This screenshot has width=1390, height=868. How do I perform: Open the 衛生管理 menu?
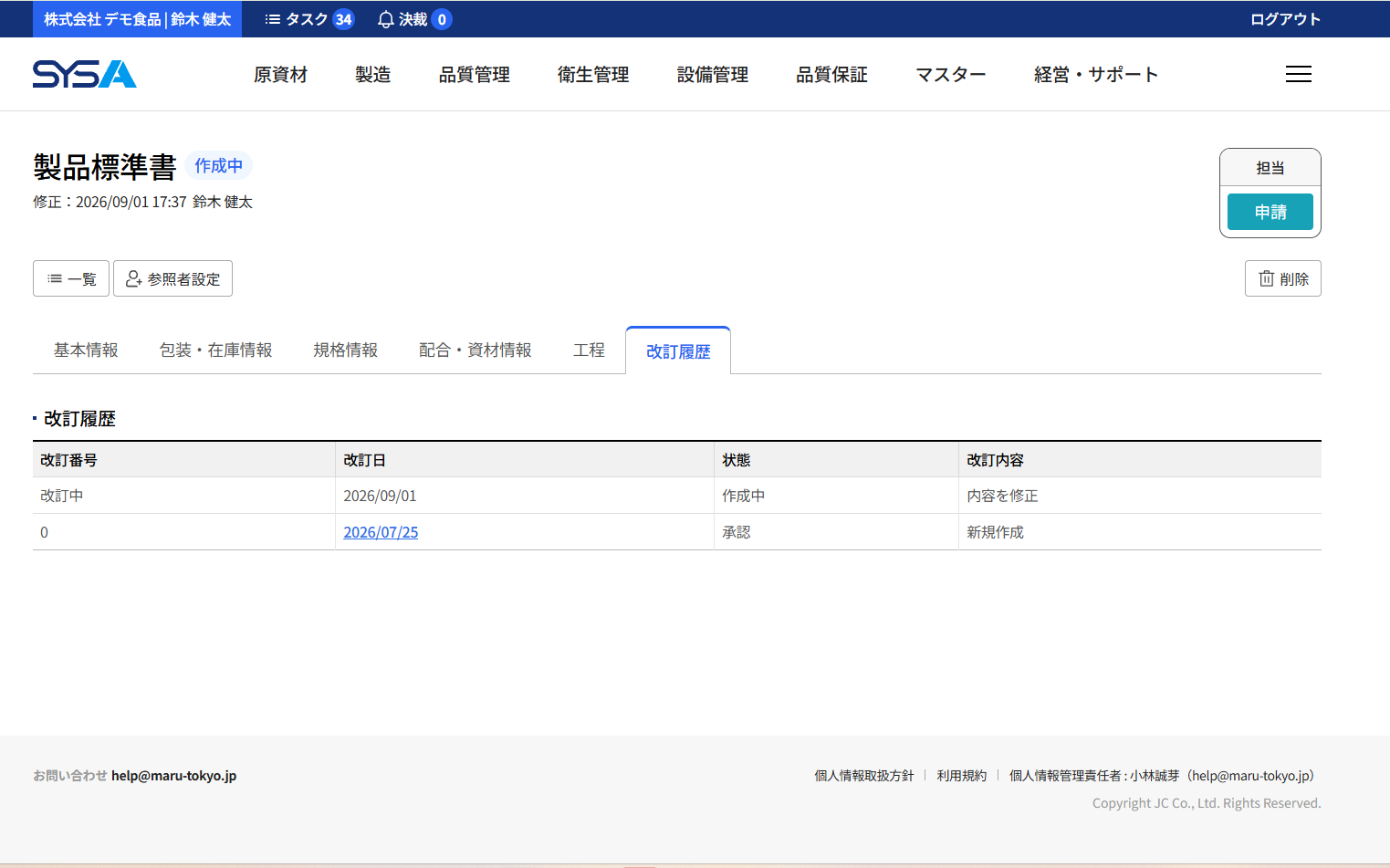click(x=593, y=75)
